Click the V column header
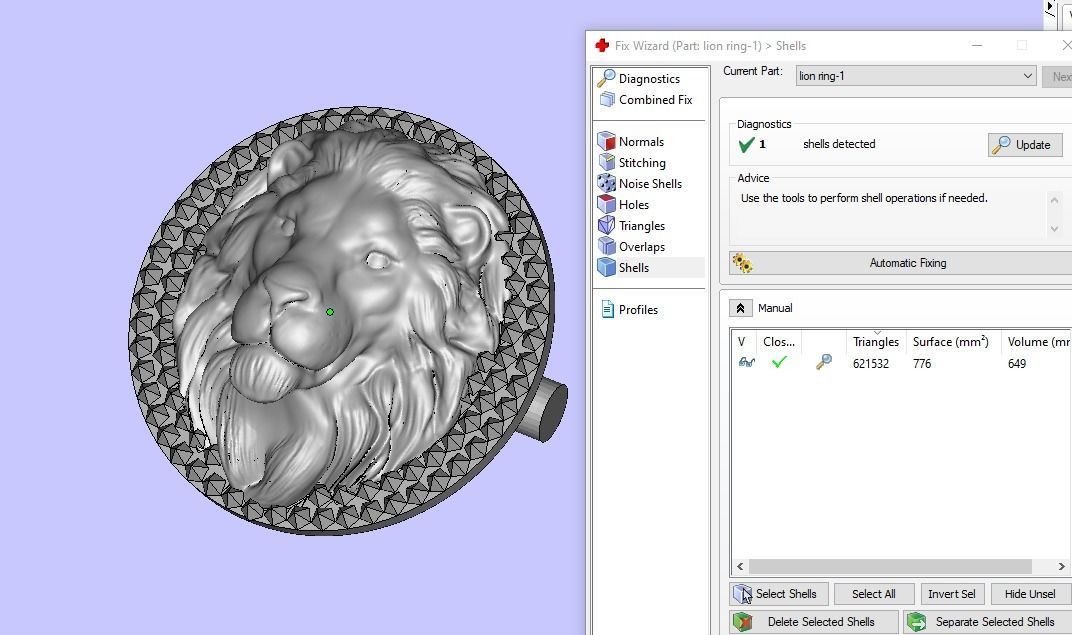 pos(744,342)
